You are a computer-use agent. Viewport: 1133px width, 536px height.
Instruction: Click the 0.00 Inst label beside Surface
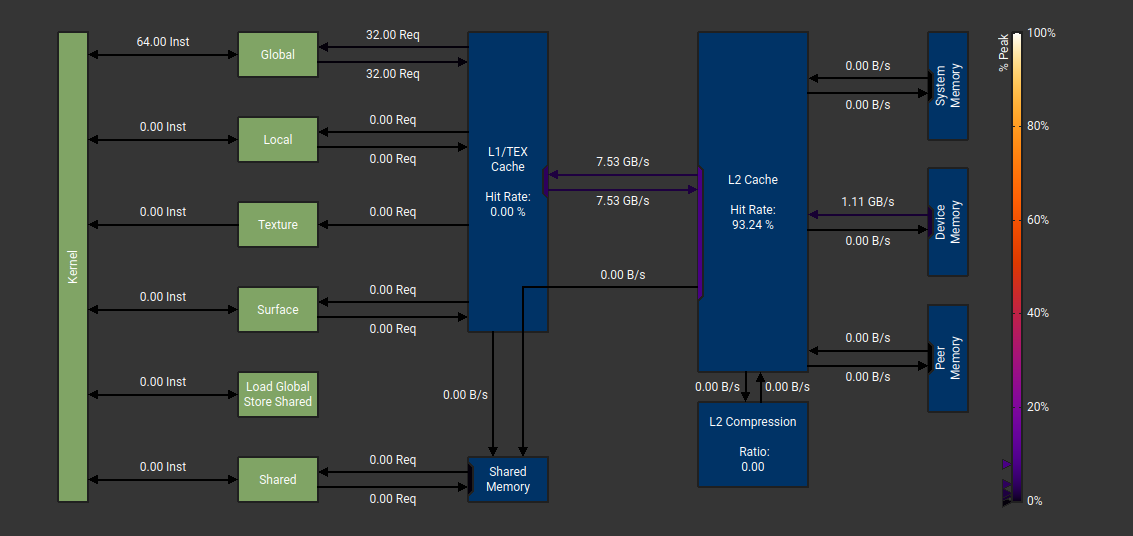pyautogui.click(x=163, y=297)
